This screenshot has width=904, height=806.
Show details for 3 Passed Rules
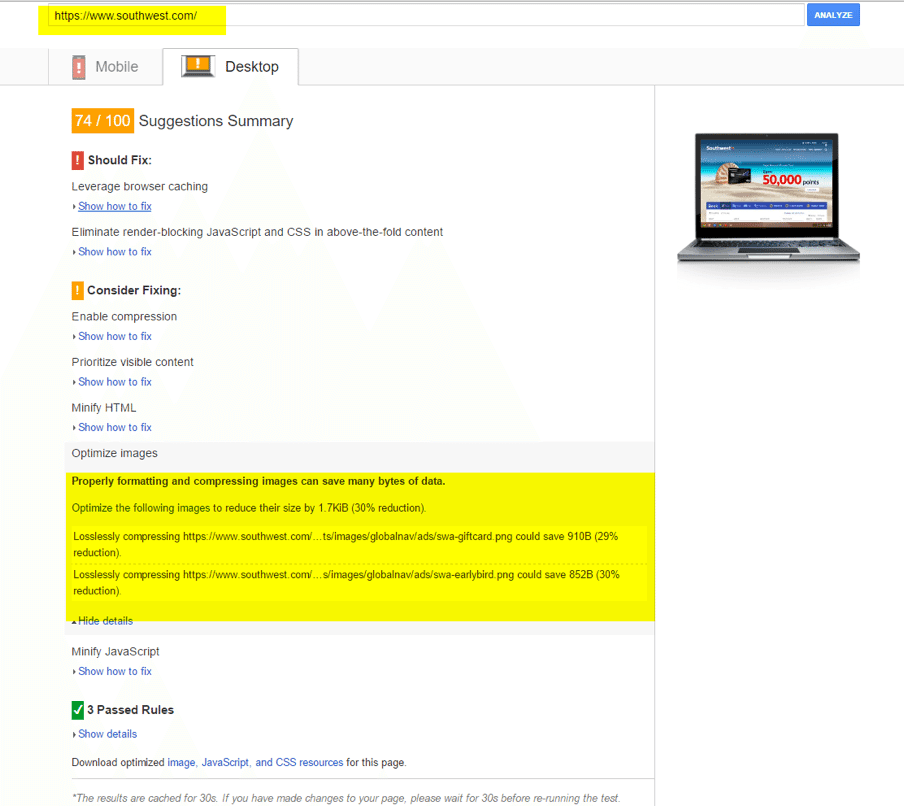(x=107, y=734)
